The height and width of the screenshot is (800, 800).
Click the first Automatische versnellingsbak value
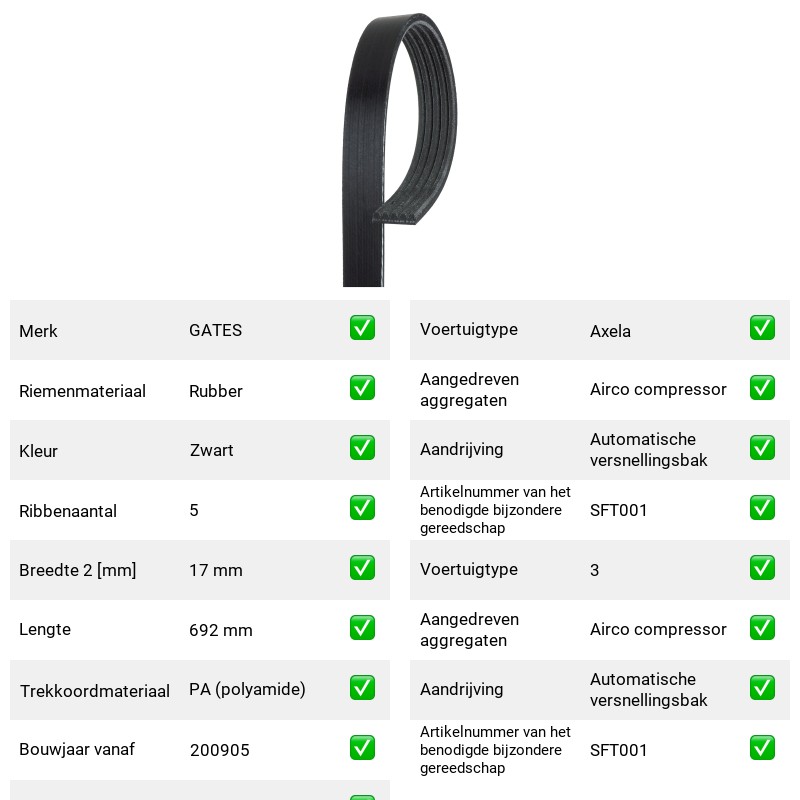tap(648, 449)
